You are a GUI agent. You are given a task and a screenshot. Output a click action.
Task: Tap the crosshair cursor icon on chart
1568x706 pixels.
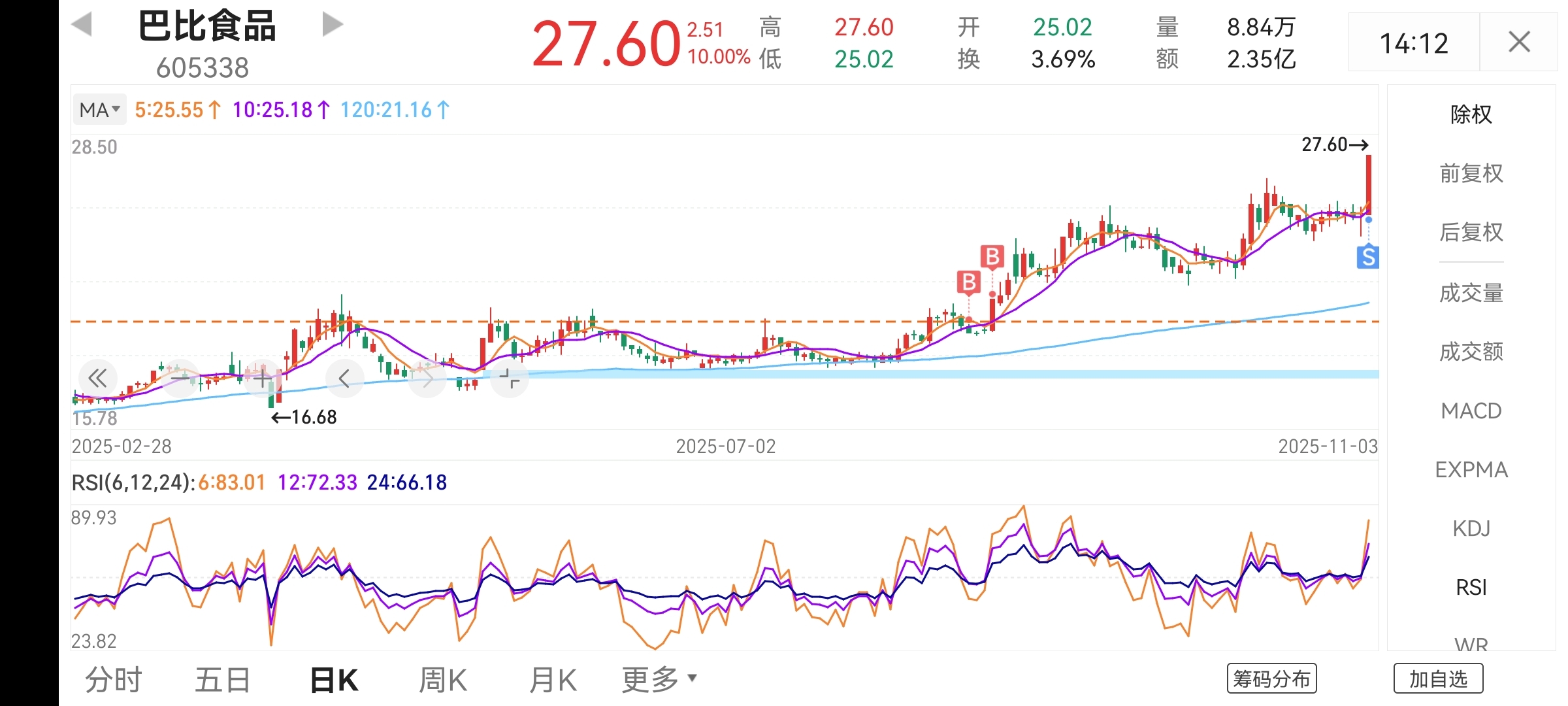[509, 378]
